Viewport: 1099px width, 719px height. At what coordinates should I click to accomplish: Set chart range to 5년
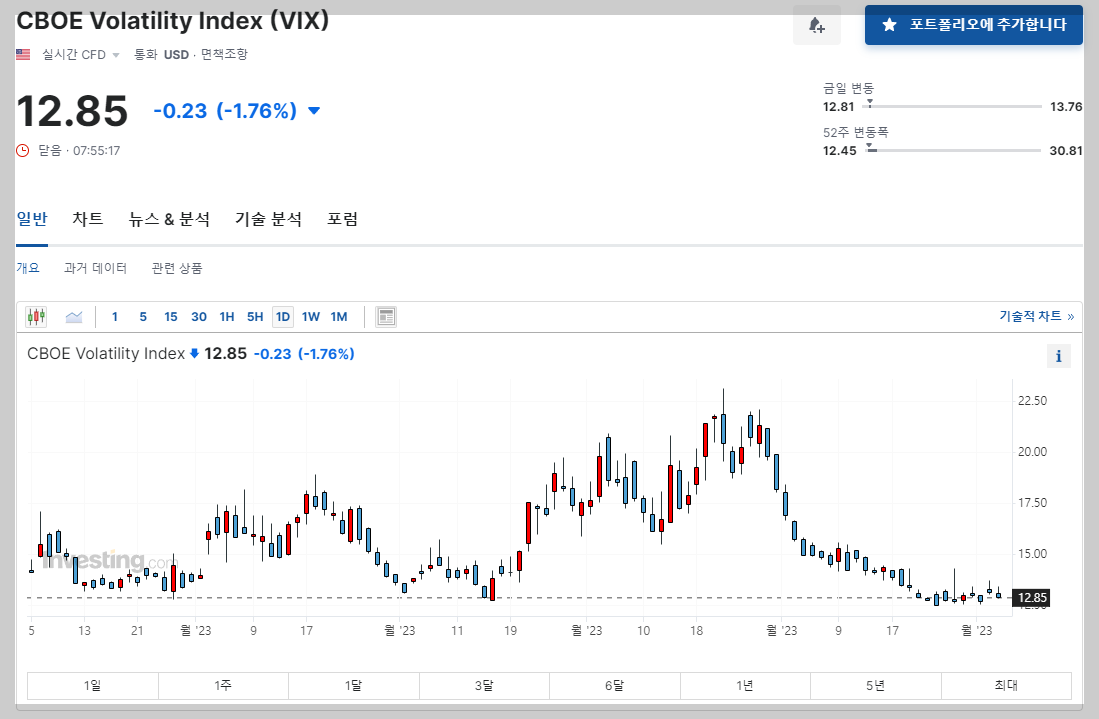(x=875, y=685)
